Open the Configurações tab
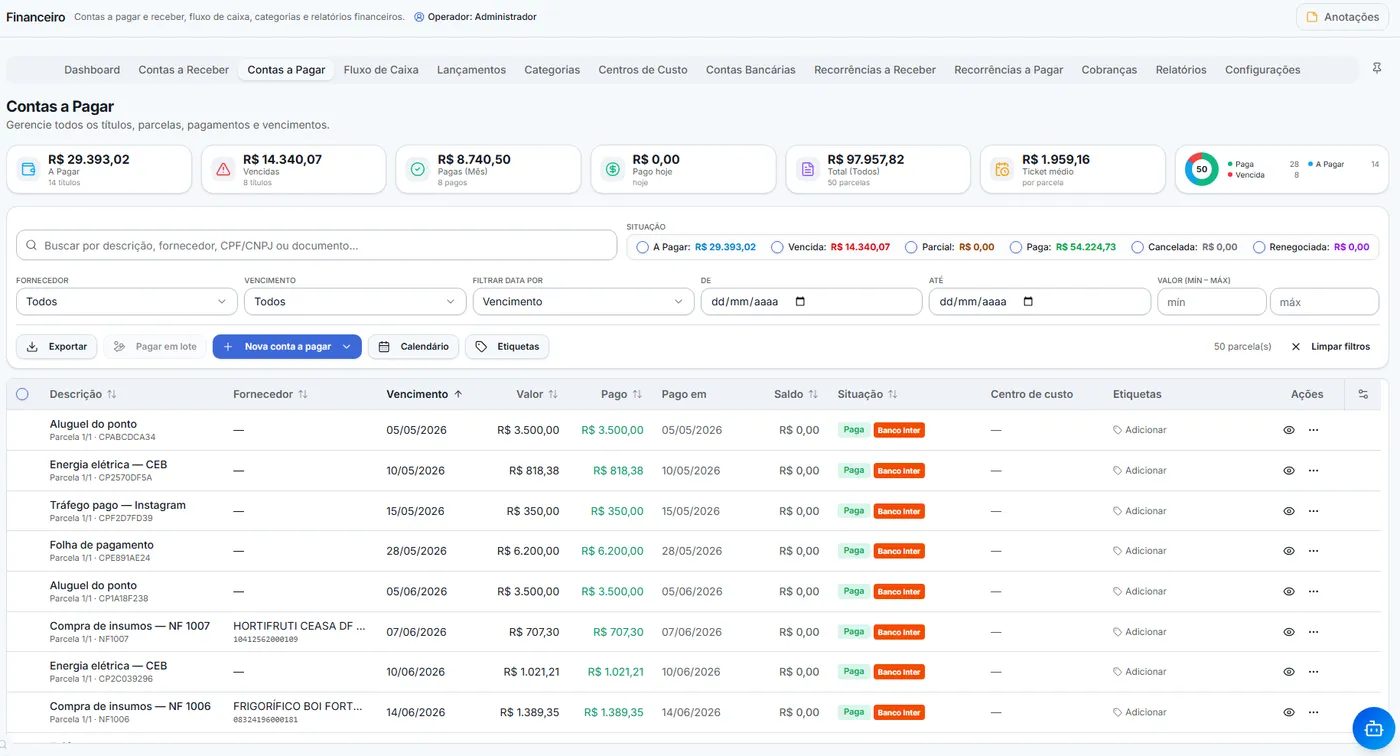This screenshot has height=756, width=1400. pos(1263,70)
